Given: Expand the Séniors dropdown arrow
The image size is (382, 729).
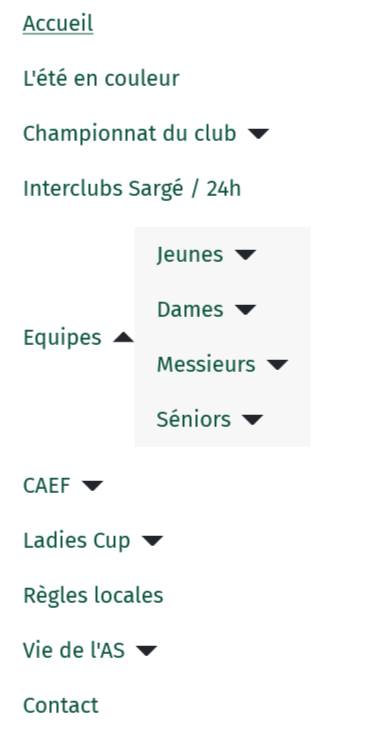Looking at the screenshot, I should (x=253, y=420).
